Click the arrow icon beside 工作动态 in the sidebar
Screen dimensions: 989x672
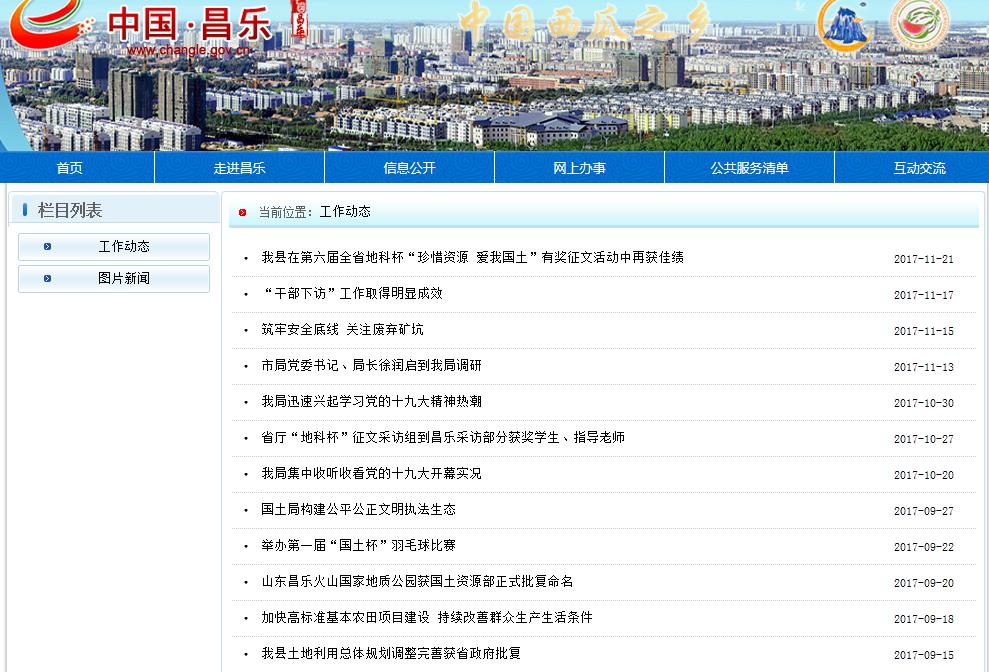pos(47,247)
